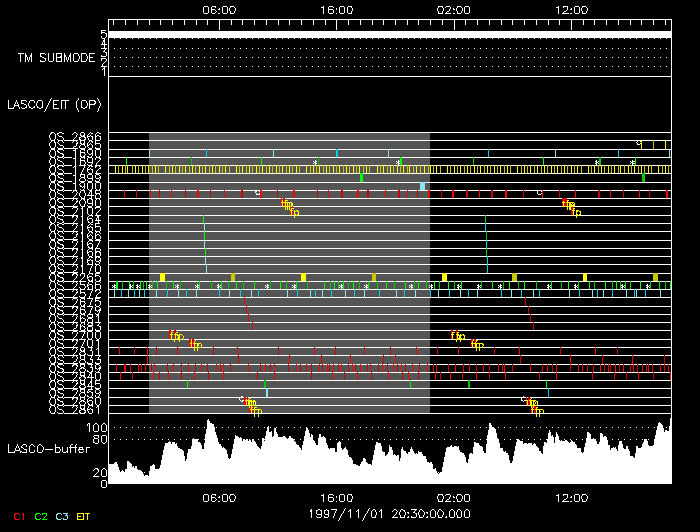Click the 16:00 label on bottom axis
700x532 pixels.
[337, 497]
